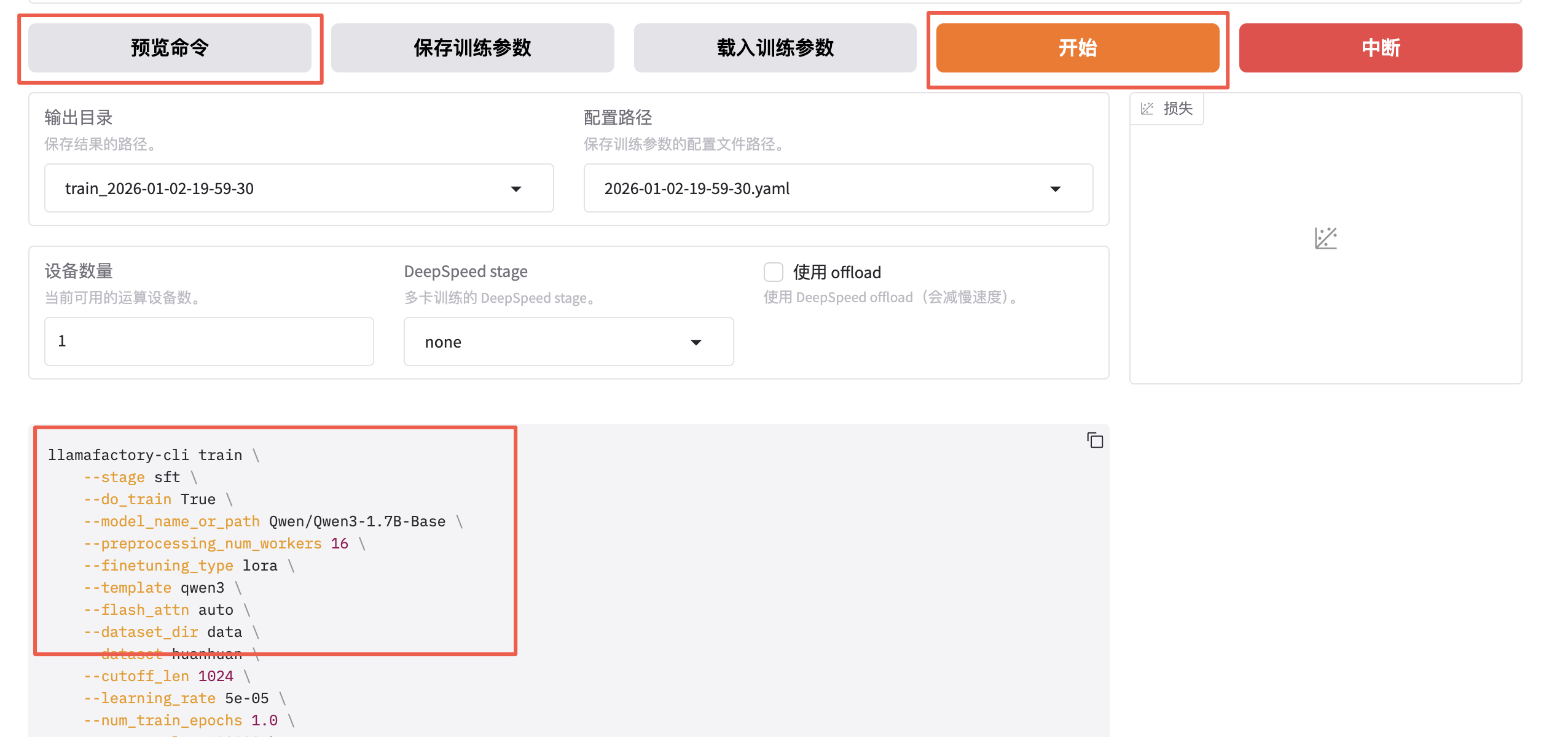This screenshot has height=737, width=1568.
Task: Select the 损失 plot tab
Action: 1177,109
